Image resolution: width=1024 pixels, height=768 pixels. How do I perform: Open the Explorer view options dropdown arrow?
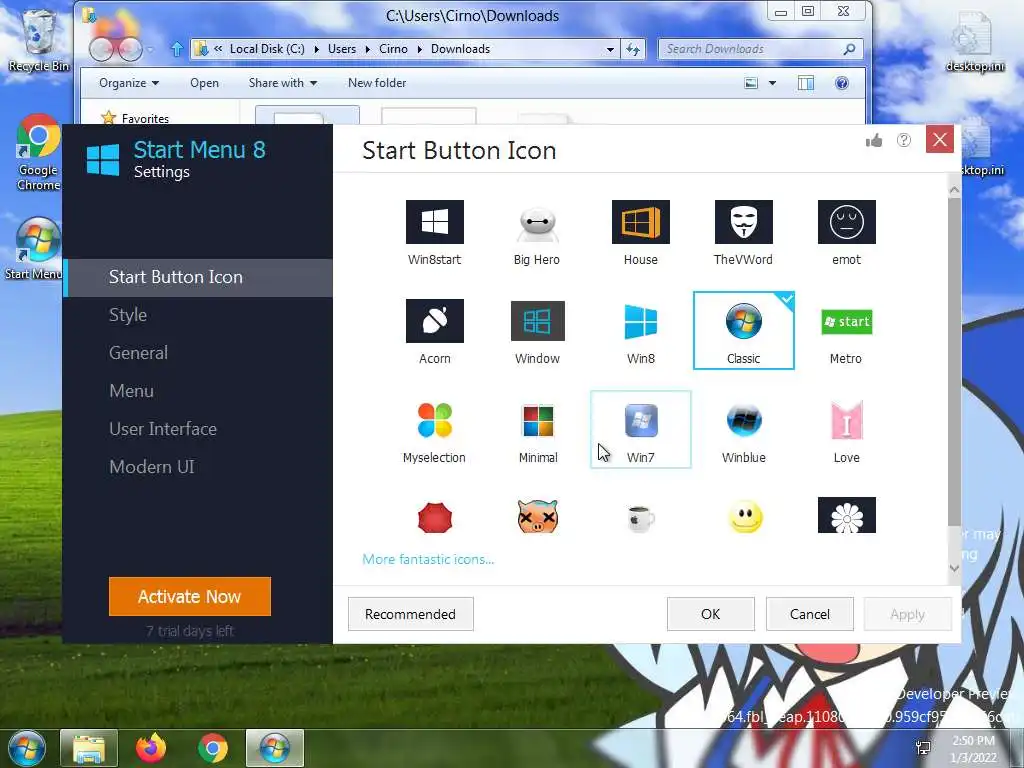tap(773, 83)
